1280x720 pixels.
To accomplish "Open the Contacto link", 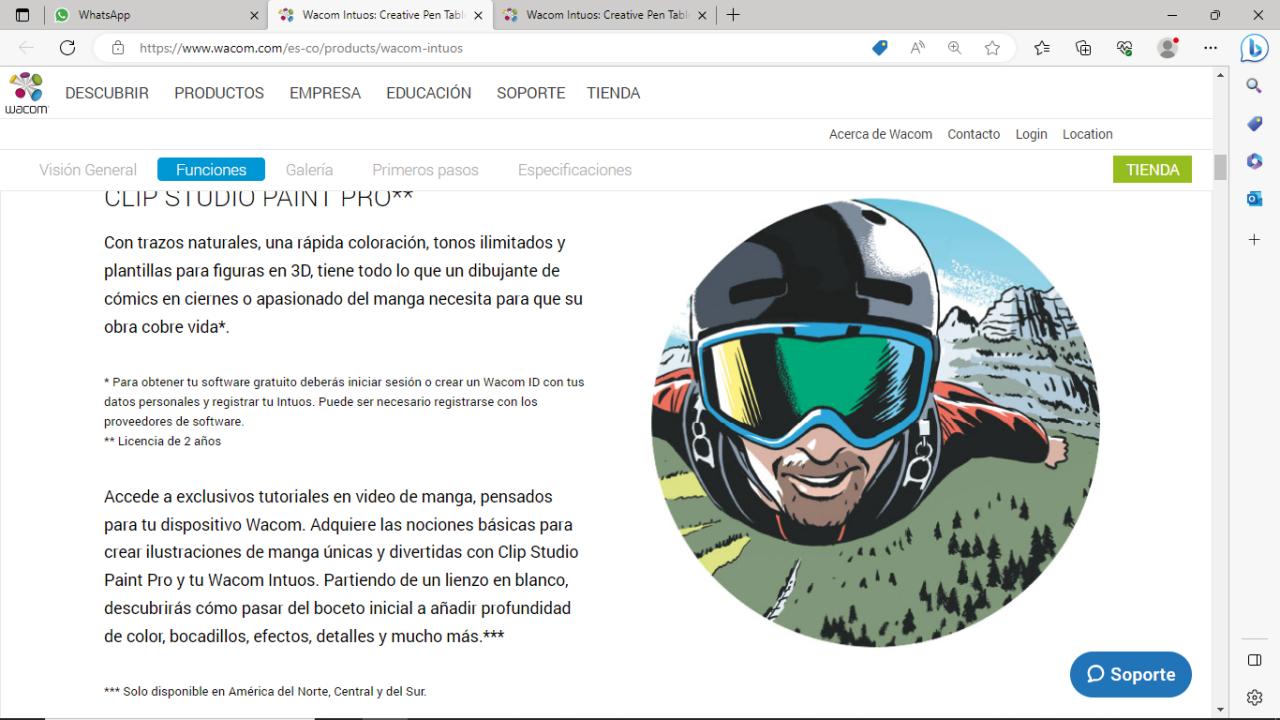I will (974, 134).
